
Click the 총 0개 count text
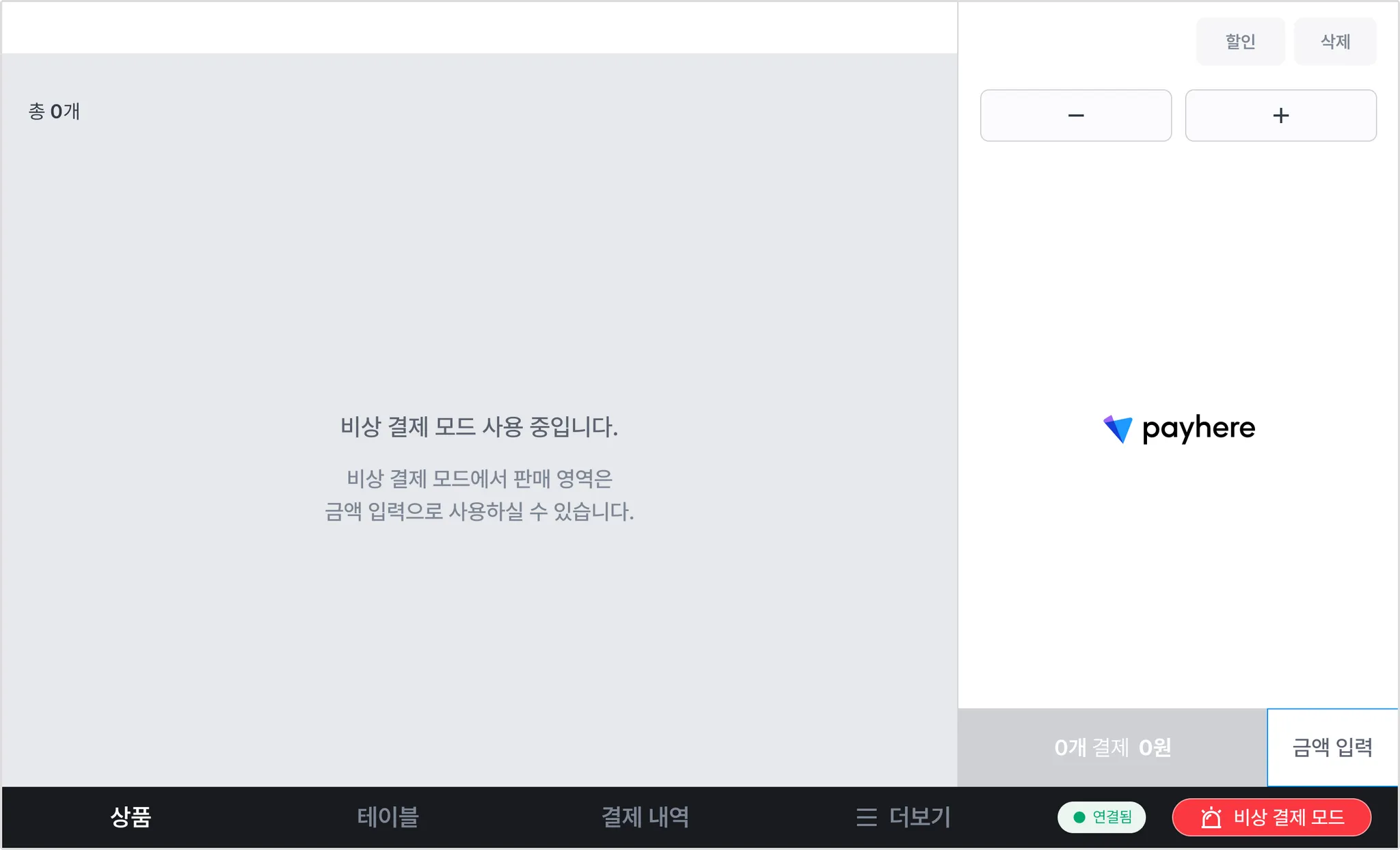[x=54, y=111]
